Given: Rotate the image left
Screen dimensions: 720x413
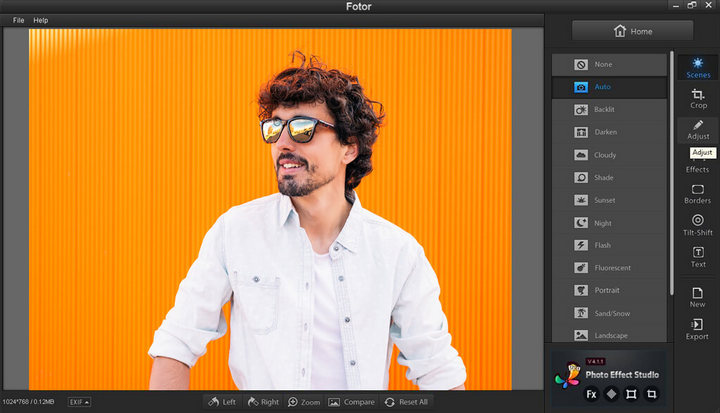Looking at the screenshot, I should [x=221, y=402].
